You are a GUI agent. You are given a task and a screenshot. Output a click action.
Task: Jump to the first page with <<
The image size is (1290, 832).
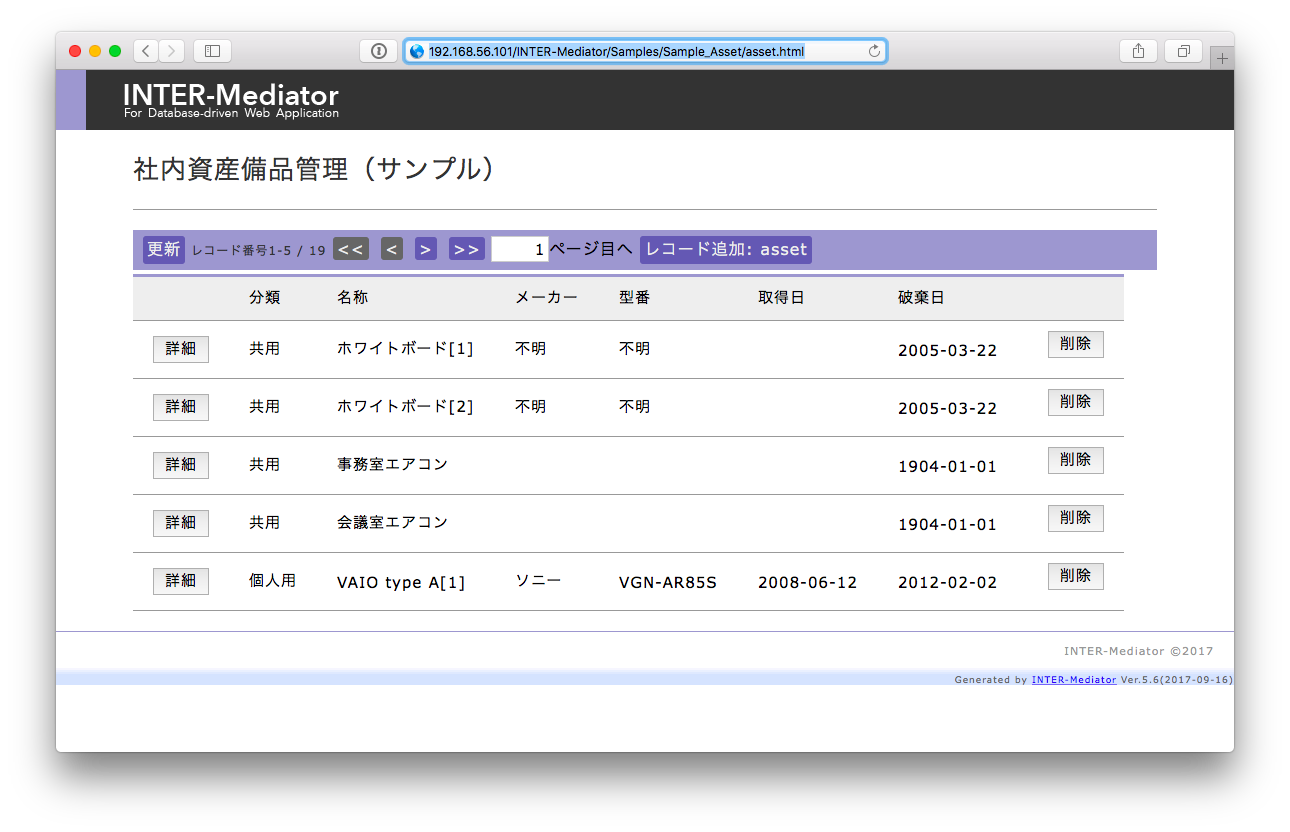point(350,249)
